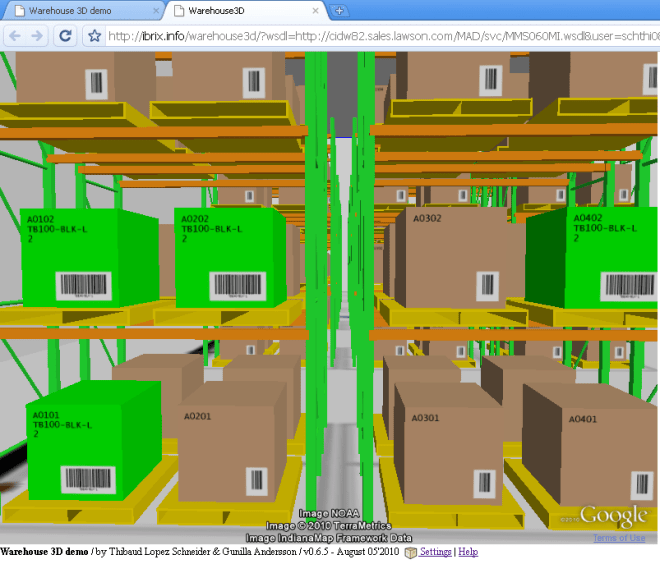Click the Terms of Use link
Image resolution: width=660 pixels, height=564 pixels.
[x=619, y=538]
